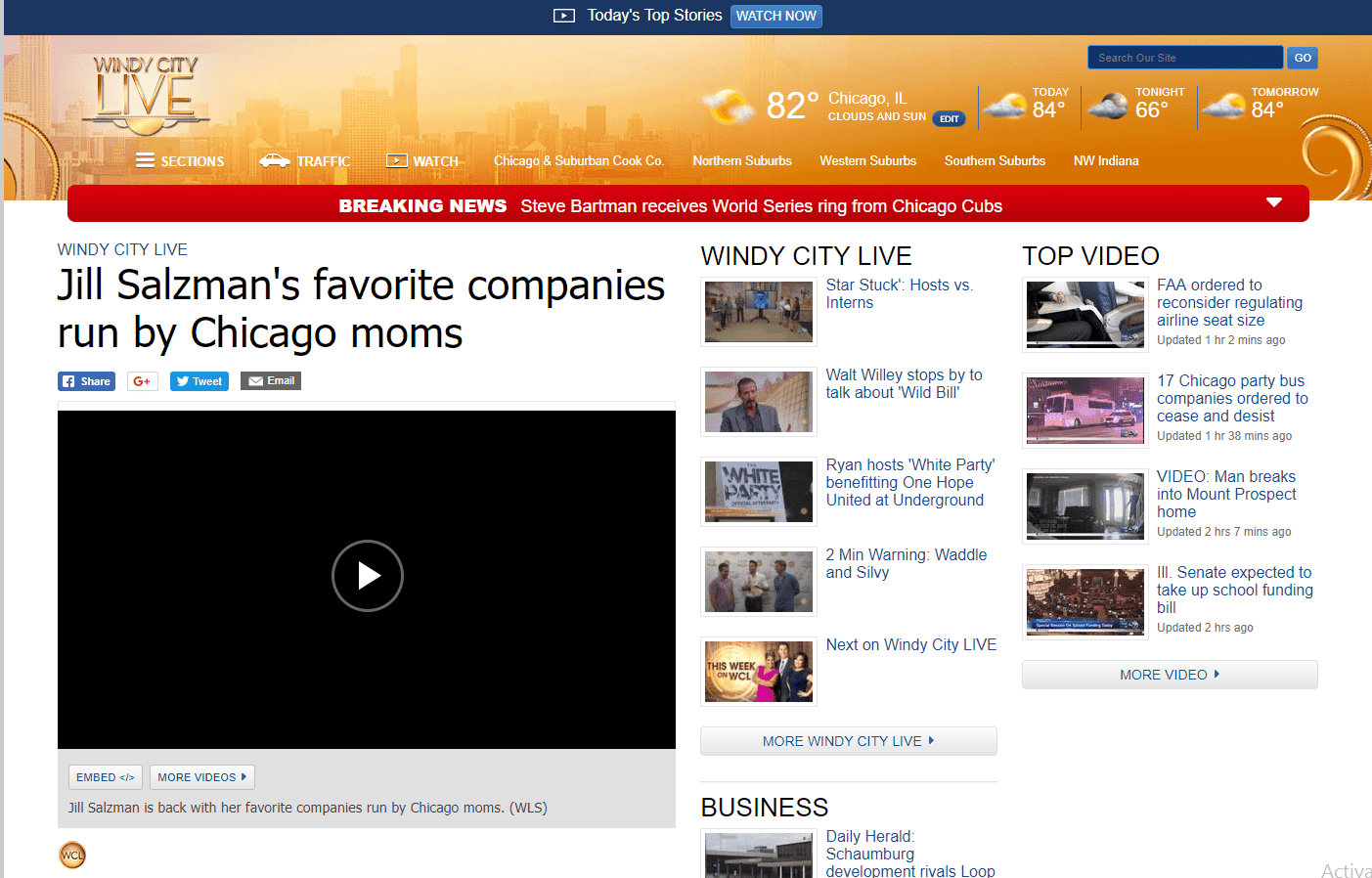Open 17 Chicago party bus companies headline
Image resolution: width=1372 pixels, height=878 pixels.
1232,399
